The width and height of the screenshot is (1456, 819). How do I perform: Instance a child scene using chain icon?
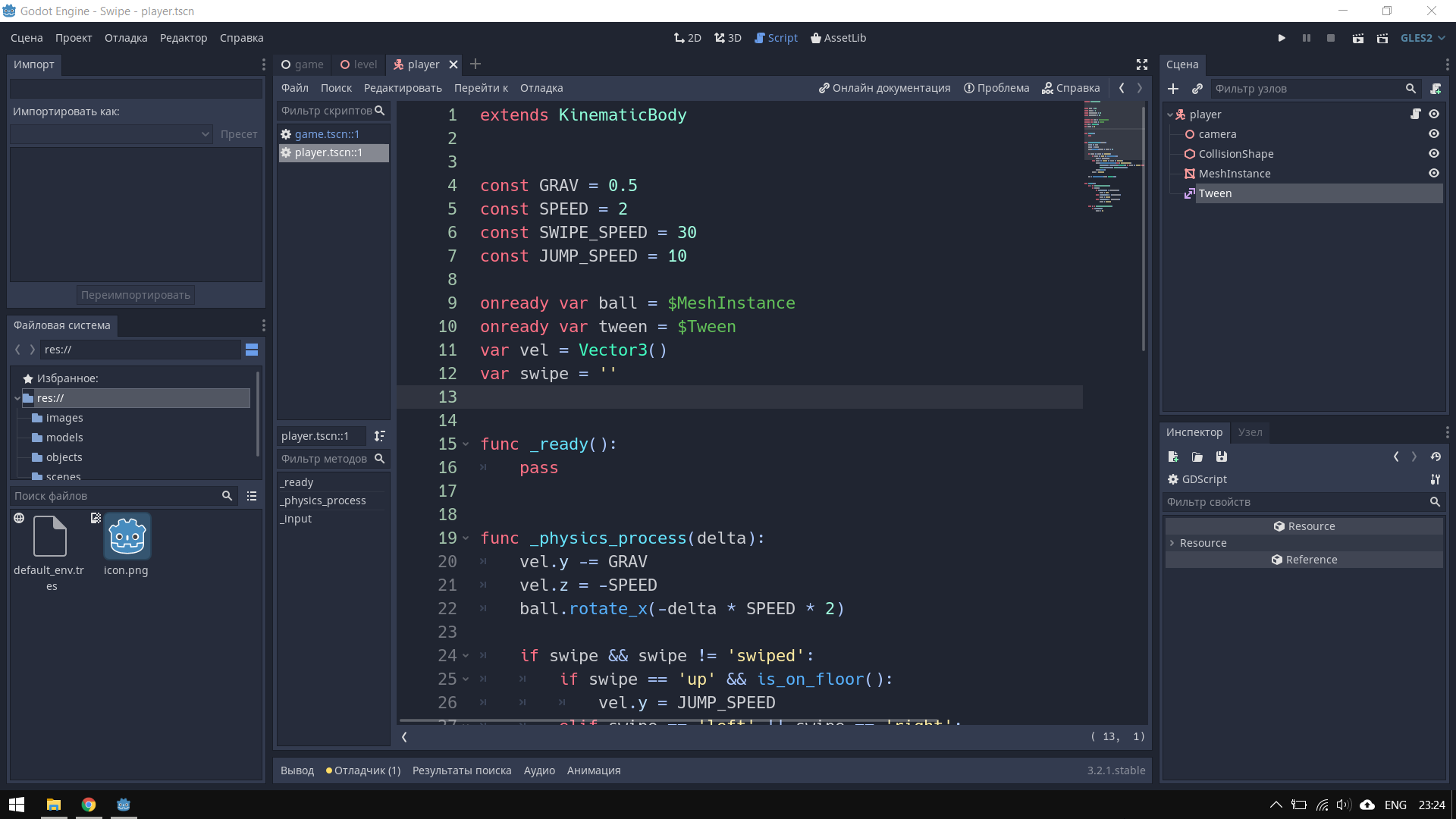1198,89
